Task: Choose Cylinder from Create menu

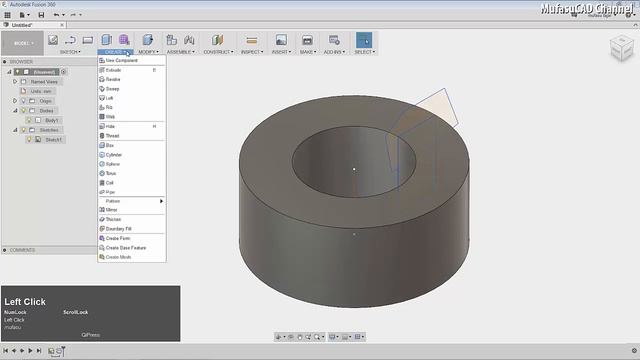Action: [x=132, y=155]
